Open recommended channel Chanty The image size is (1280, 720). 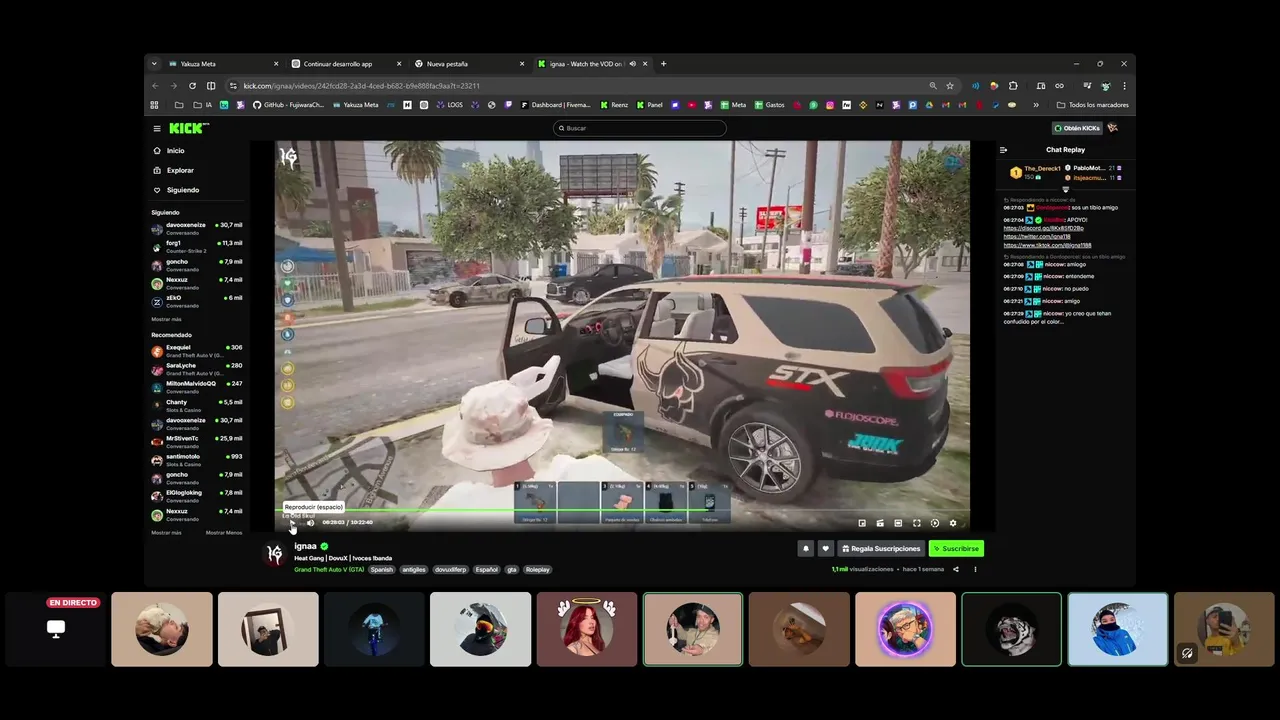tap(197, 405)
